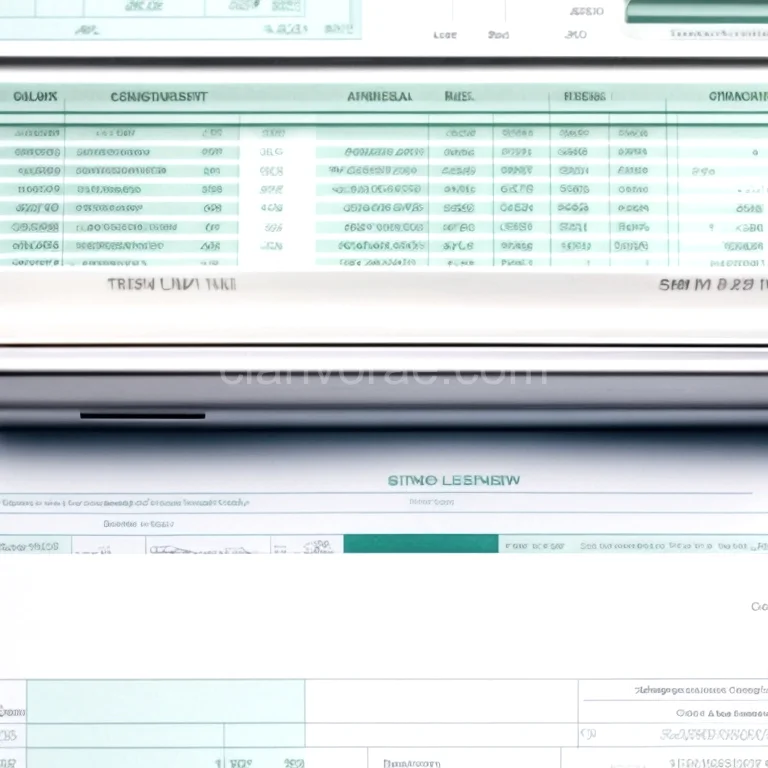Click the green progress bar in the top-right corner

(x=696, y=12)
